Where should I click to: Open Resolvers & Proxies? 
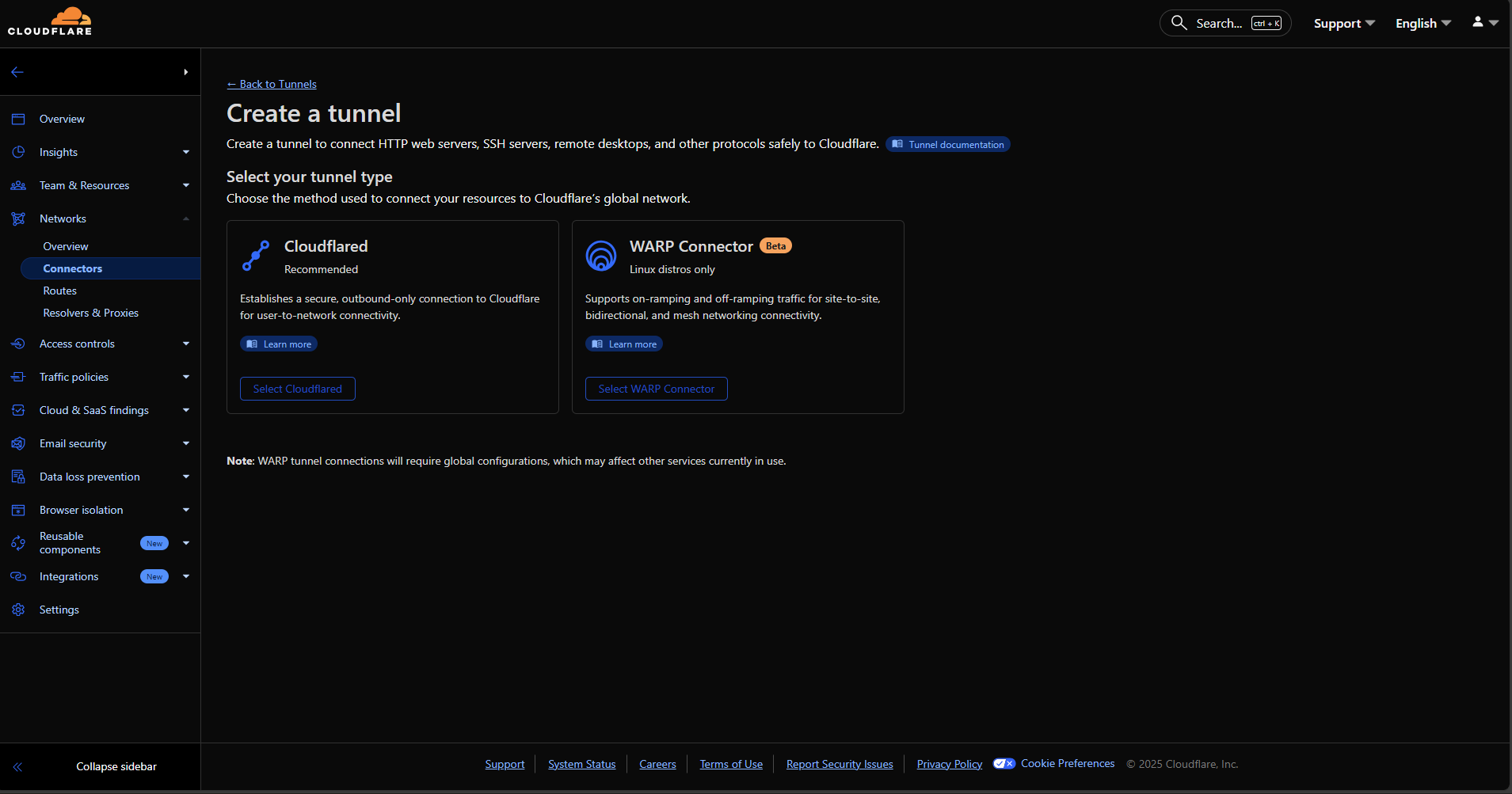pyautogui.click(x=91, y=313)
